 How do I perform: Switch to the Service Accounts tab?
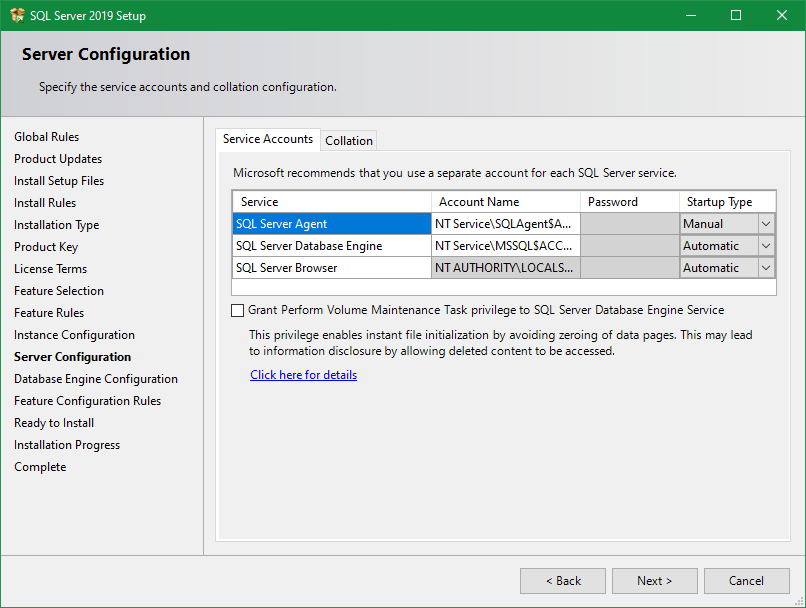[x=267, y=140]
